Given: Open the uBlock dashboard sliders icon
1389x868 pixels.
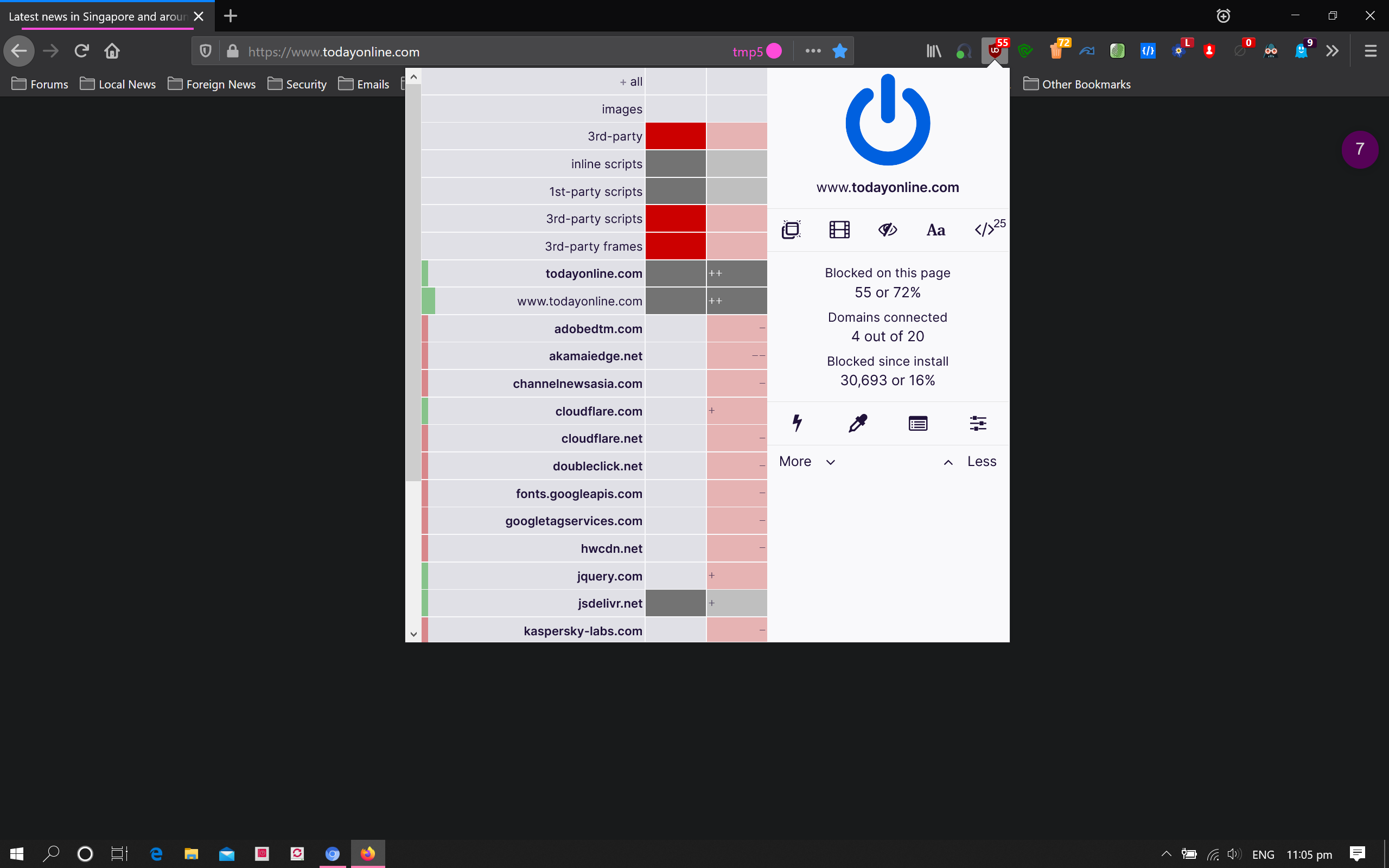Looking at the screenshot, I should (978, 424).
